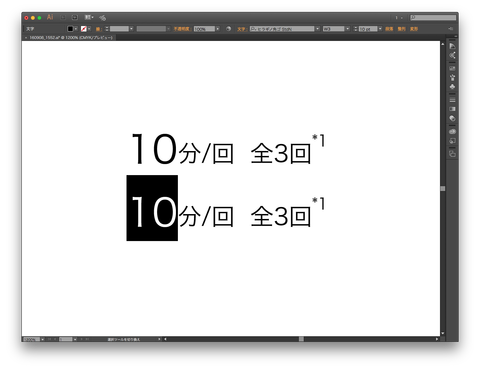The height and width of the screenshot is (371, 480).
Task: Click the orange stroke panel label
Action: pos(99,29)
